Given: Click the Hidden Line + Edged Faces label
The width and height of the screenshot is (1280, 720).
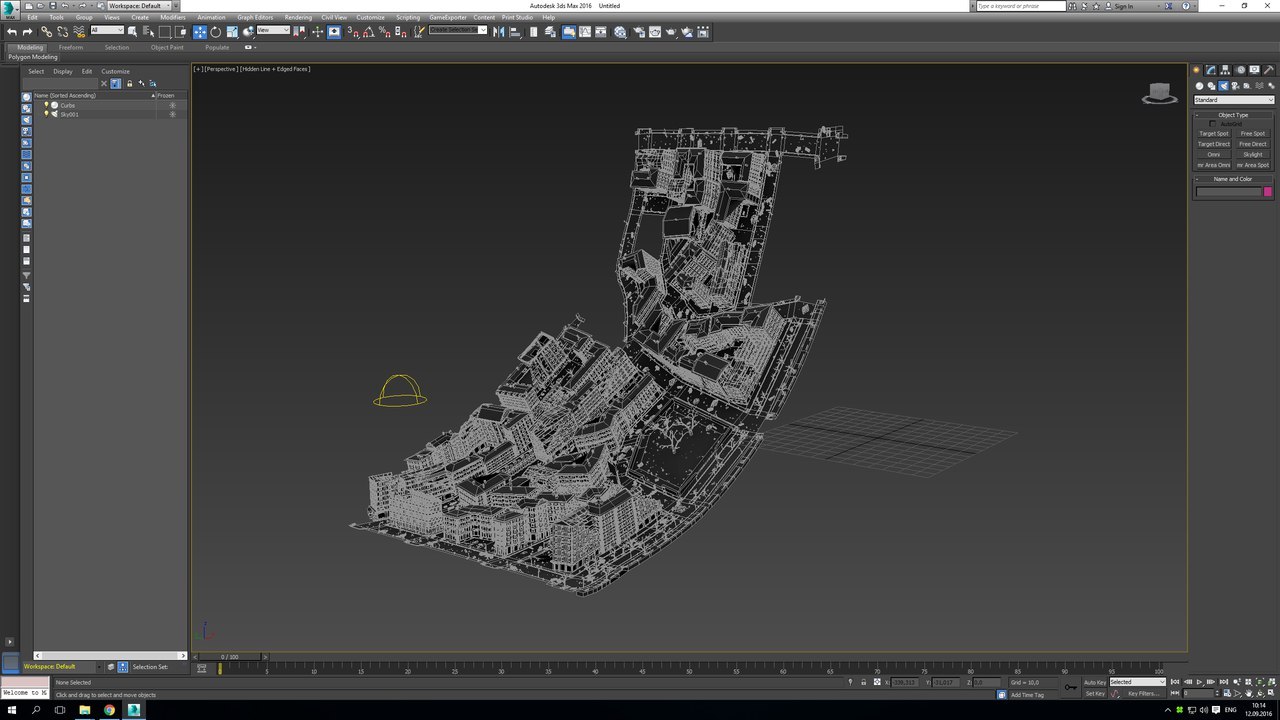Looking at the screenshot, I should (x=276, y=69).
